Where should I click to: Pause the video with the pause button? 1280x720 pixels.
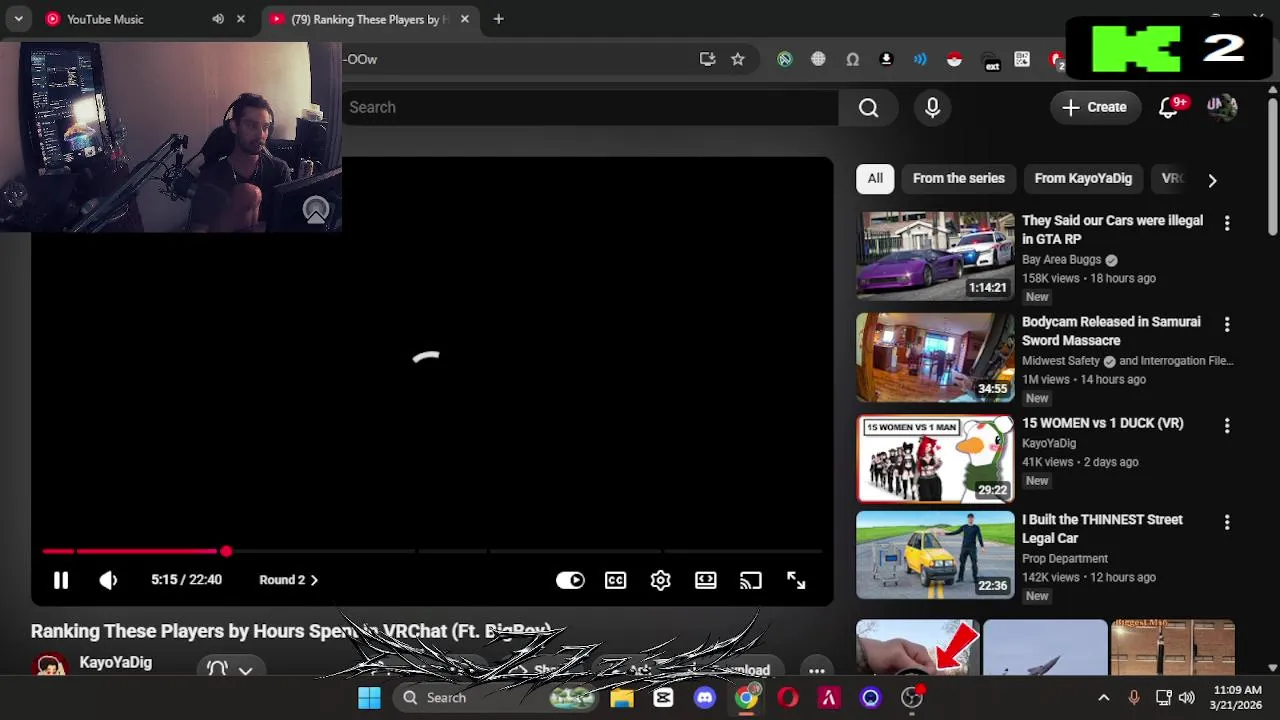(x=60, y=580)
